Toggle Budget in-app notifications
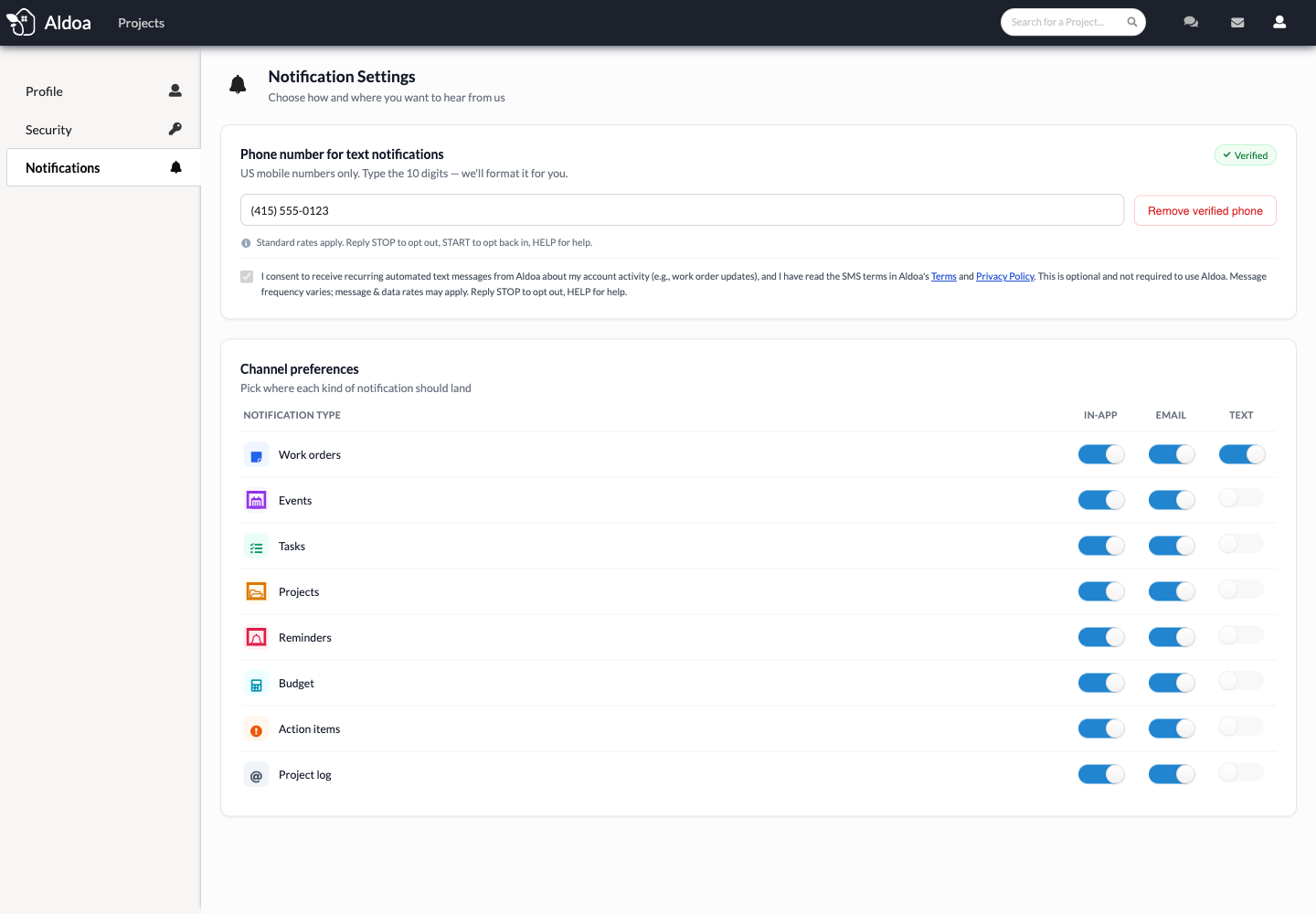The image size is (1316, 914). click(x=1101, y=683)
